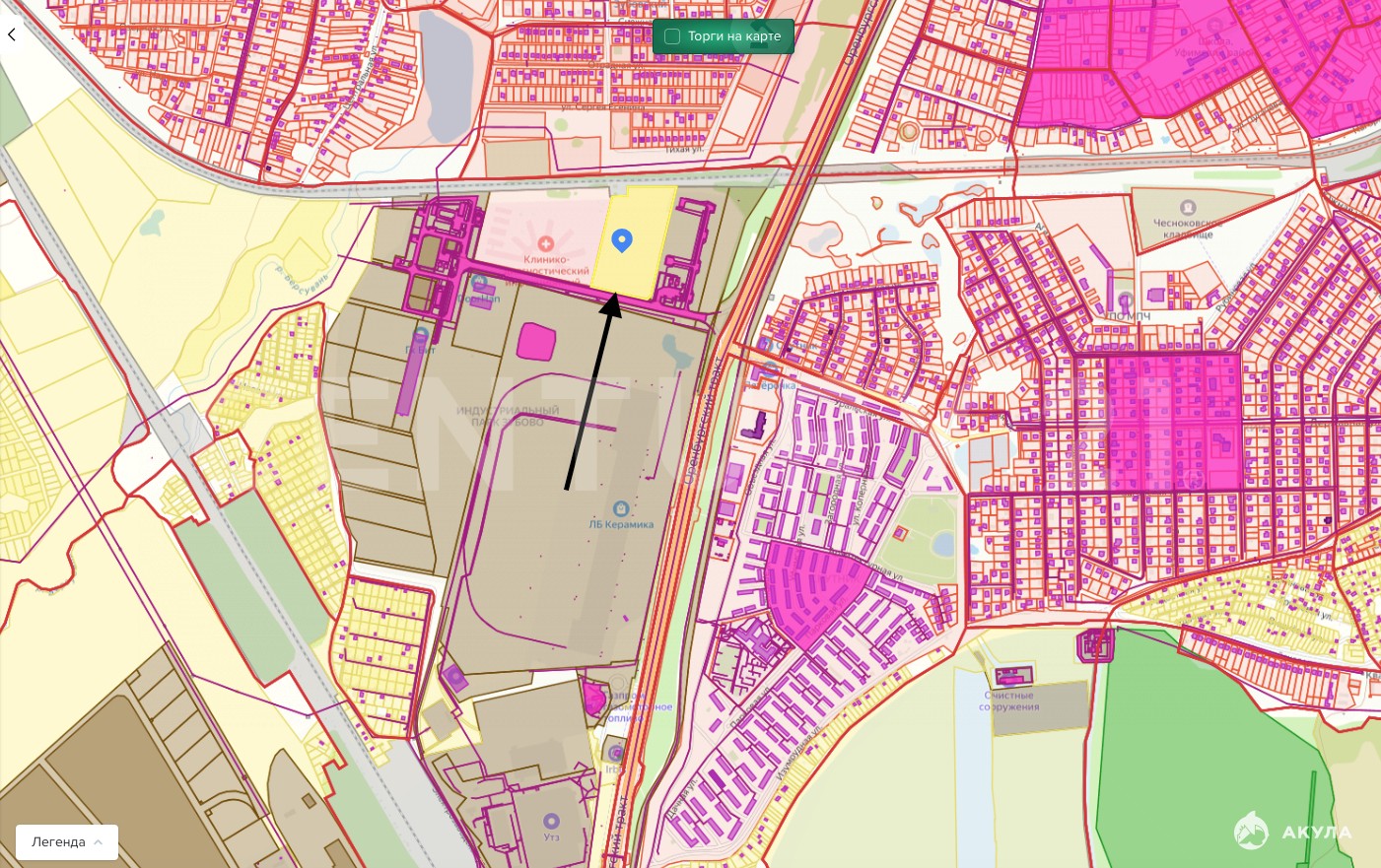The image size is (1381, 868).
Task: Enable the Торги на карте checkbox
Action: 672,36
